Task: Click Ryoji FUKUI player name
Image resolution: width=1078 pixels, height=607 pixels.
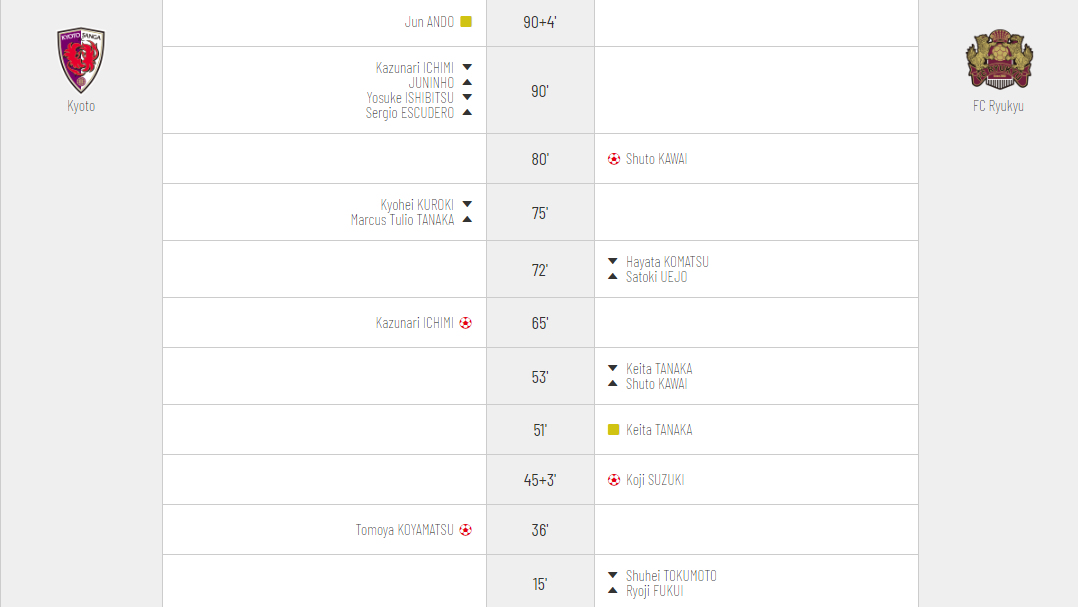Action: (x=655, y=591)
